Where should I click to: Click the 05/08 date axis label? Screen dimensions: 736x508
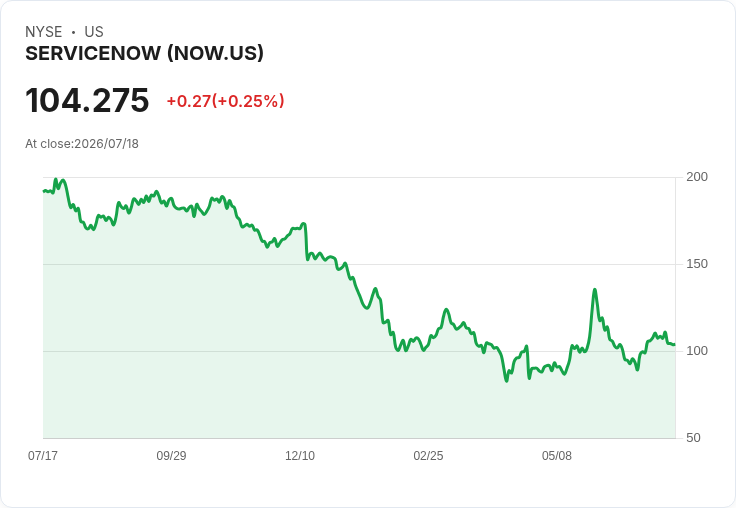pos(557,455)
